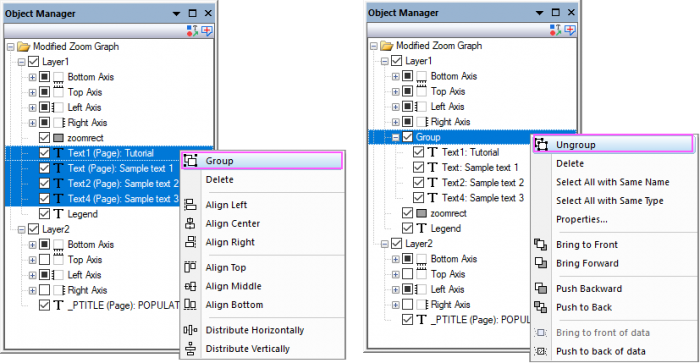Screen dimensions: 700x363
Task: Collapse Layer1 node in left panel
Action: [21, 62]
